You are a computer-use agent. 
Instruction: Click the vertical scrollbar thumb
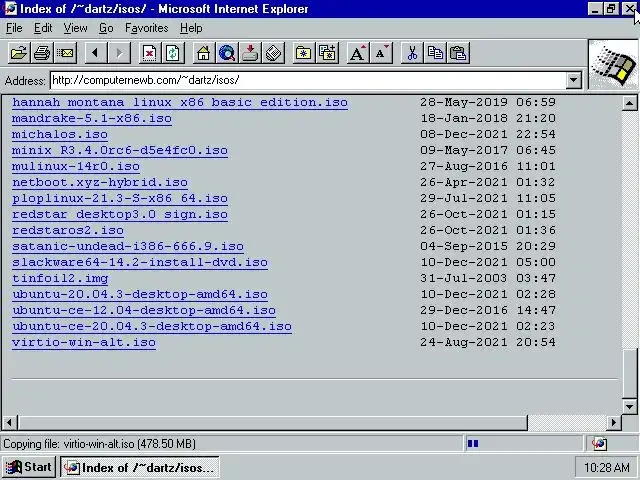[x=630, y=373]
